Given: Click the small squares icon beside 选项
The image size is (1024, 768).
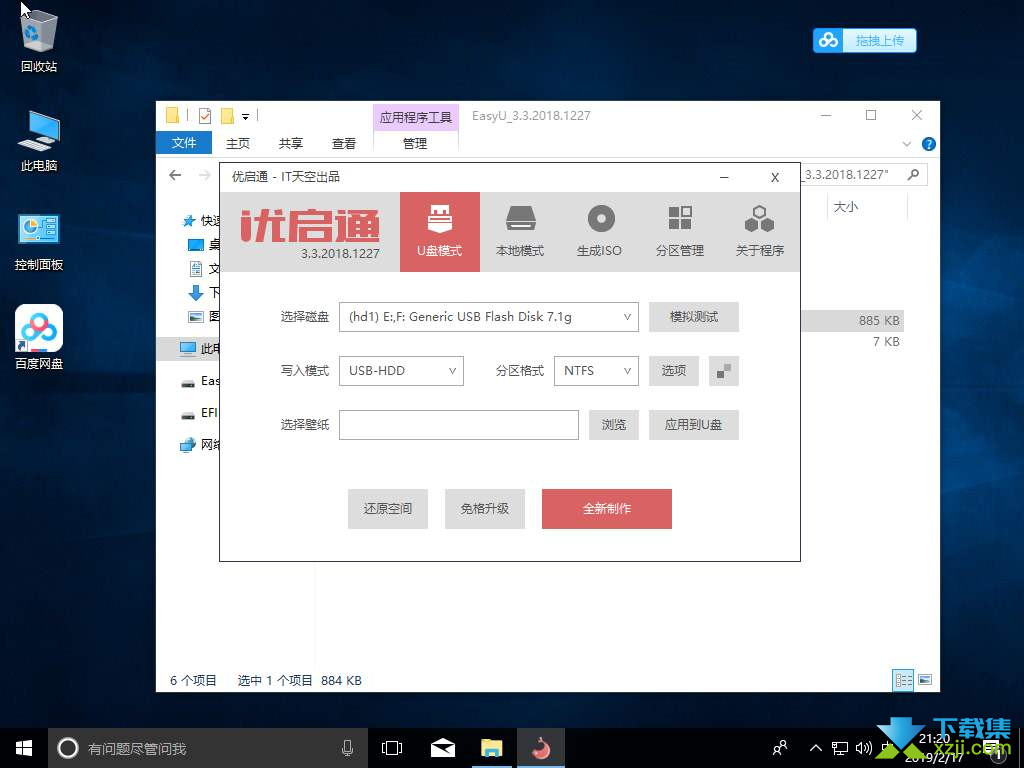Looking at the screenshot, I should [724, 371].
